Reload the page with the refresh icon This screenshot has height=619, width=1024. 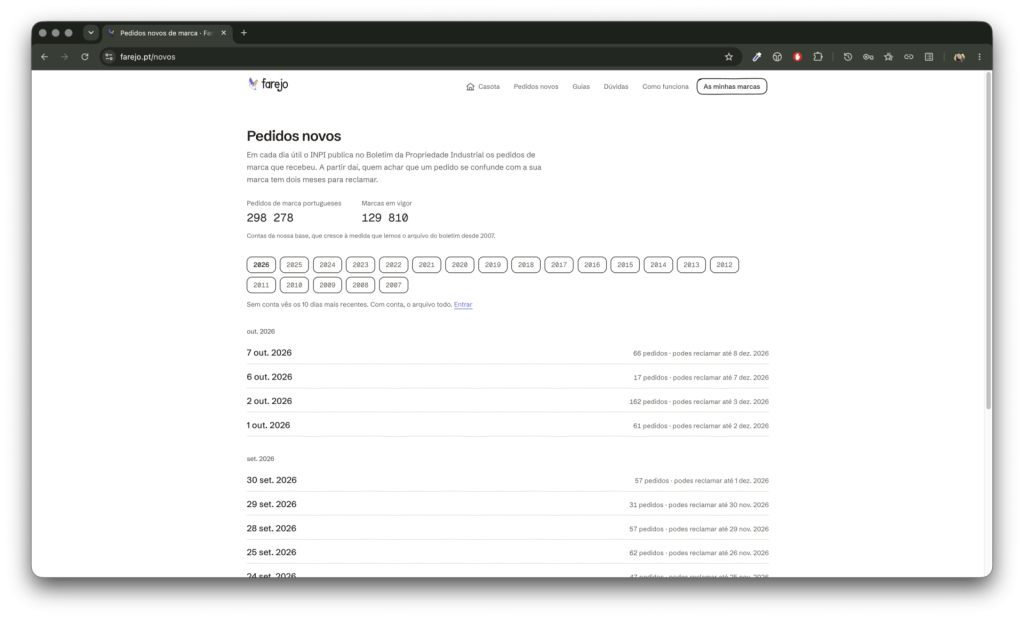84,57
